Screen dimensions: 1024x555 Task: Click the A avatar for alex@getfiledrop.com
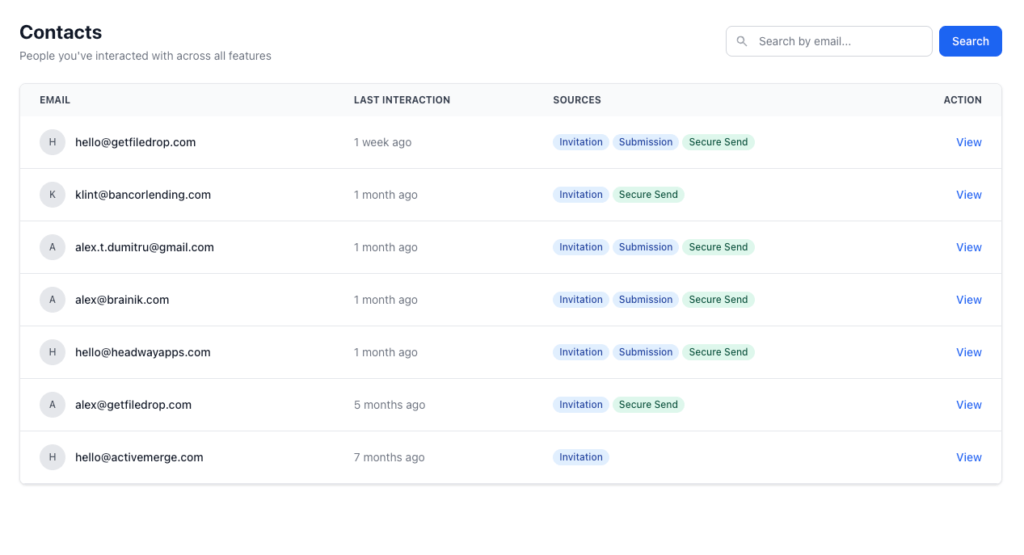point(52,405)
